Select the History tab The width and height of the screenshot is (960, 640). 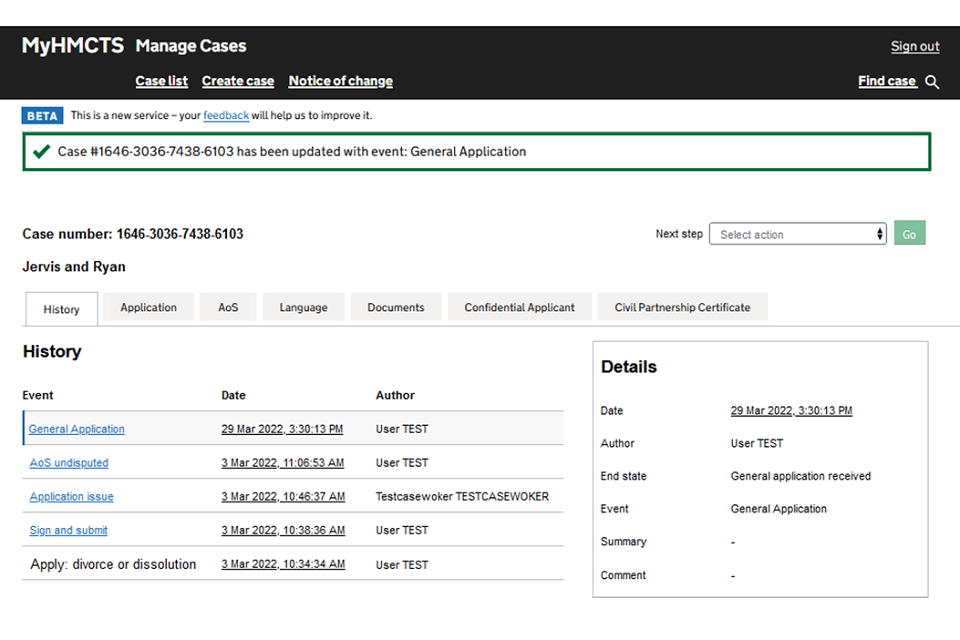tap(61, 310)
